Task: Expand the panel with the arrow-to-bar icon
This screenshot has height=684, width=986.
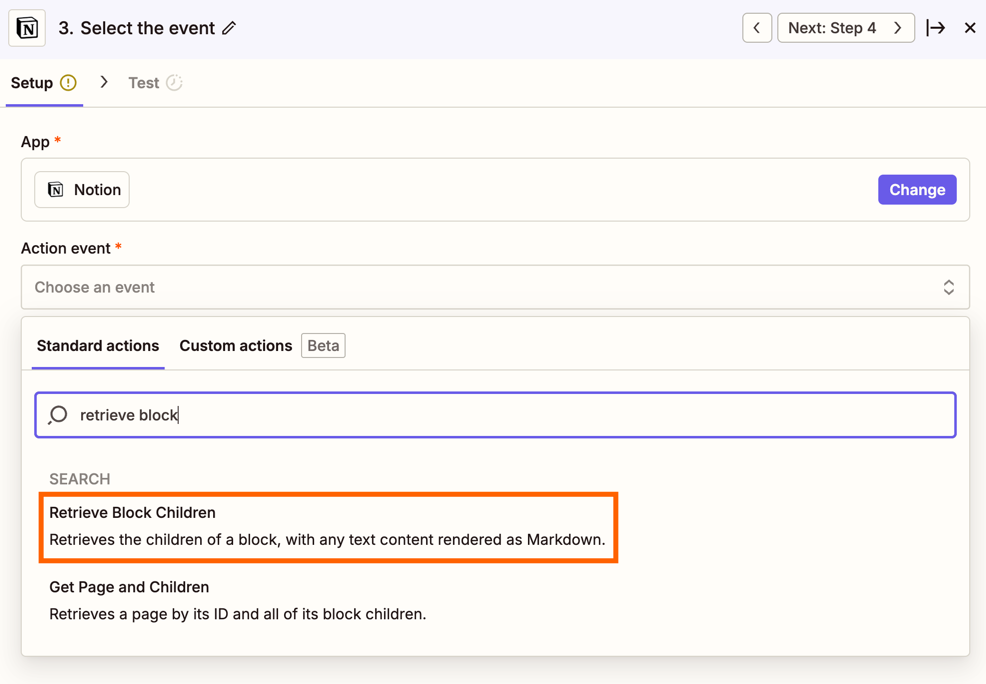Action: (936, 28)
